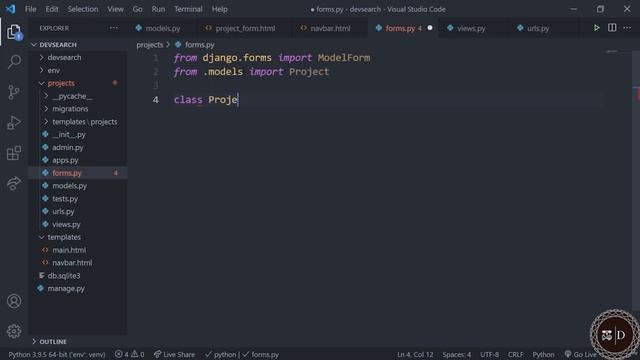Viewport: 640px width, 360px height.
Task: Change the Python language mode
Action: click(543, 354)
